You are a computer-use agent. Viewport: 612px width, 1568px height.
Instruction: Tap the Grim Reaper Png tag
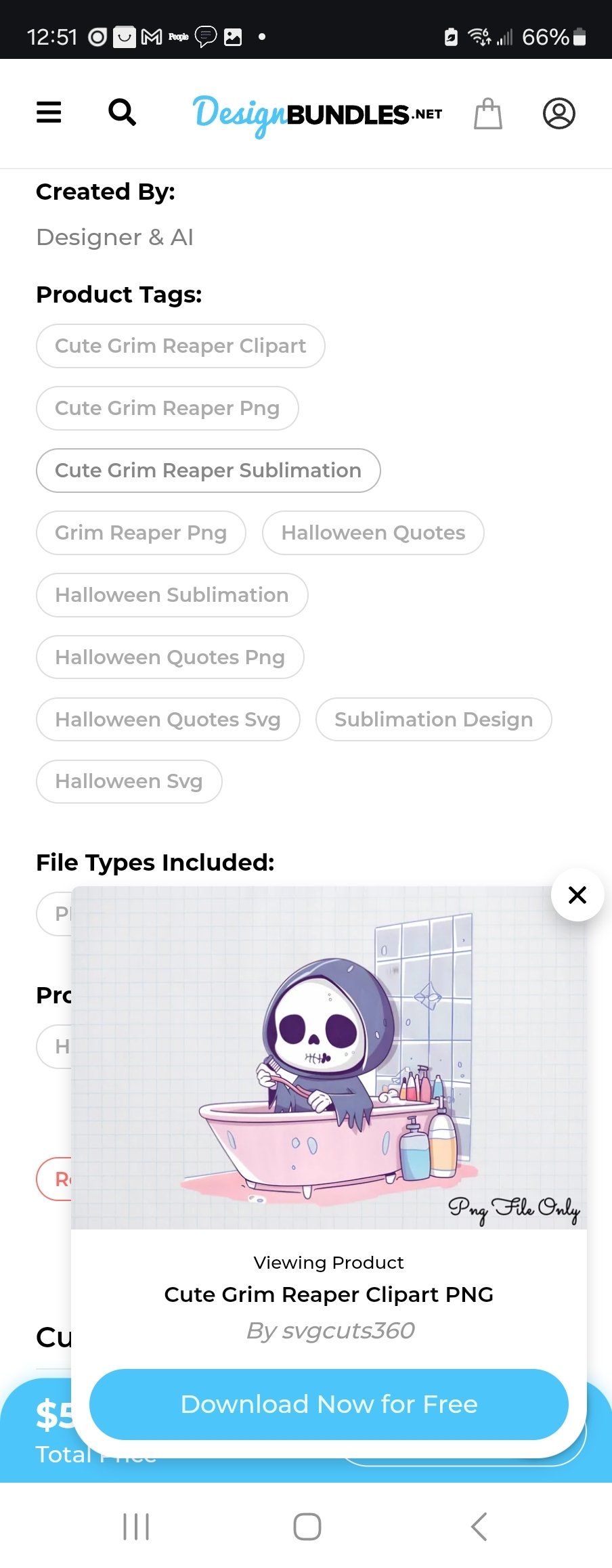pos(141,533)
